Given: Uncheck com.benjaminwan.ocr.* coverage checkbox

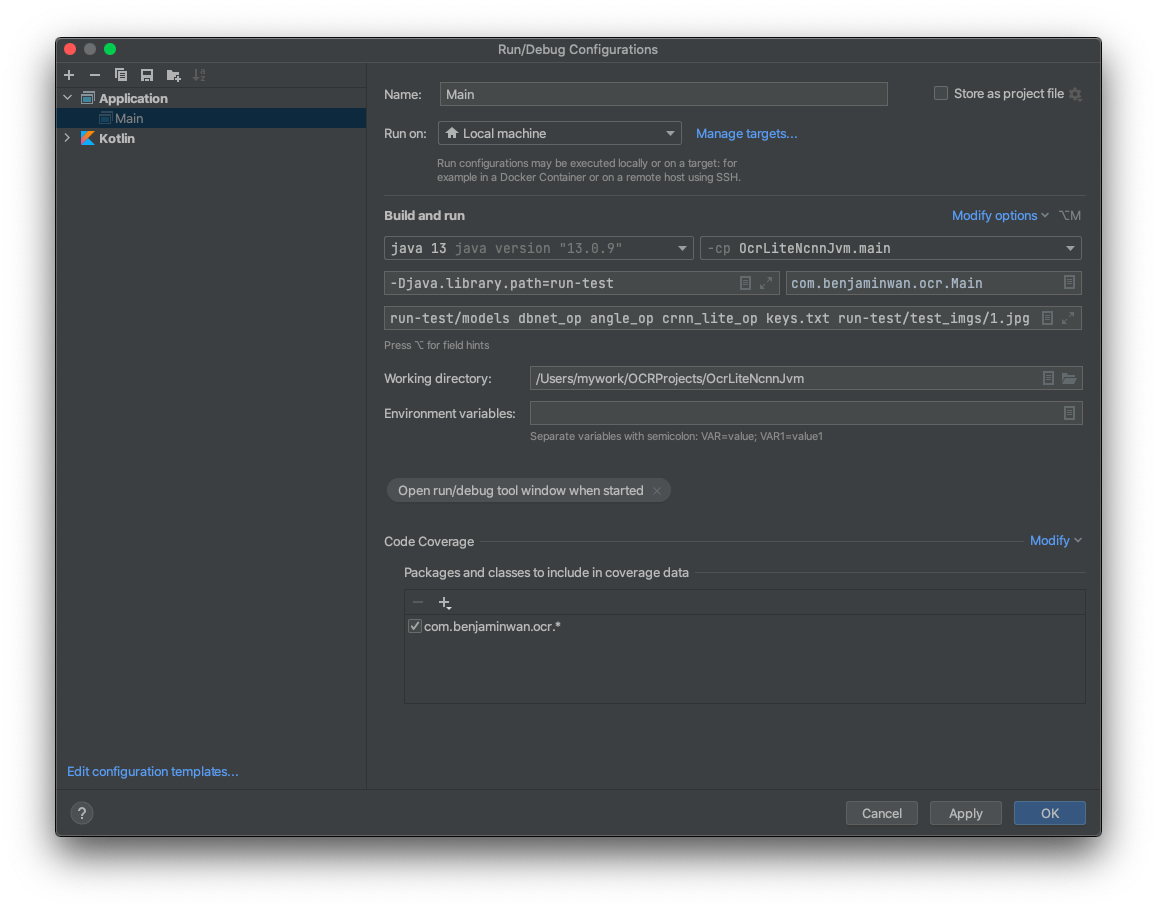Looking at the screenshot, I should [415, 626].
